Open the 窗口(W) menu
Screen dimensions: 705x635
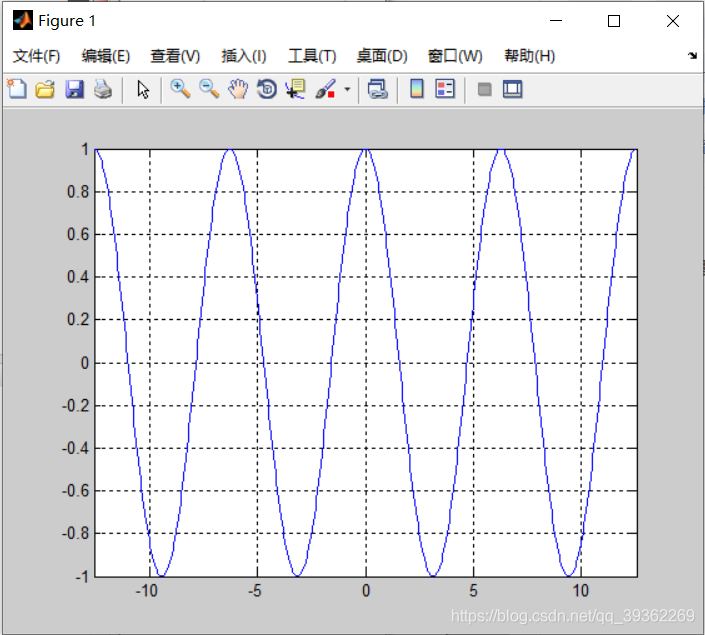coord(455,56)
